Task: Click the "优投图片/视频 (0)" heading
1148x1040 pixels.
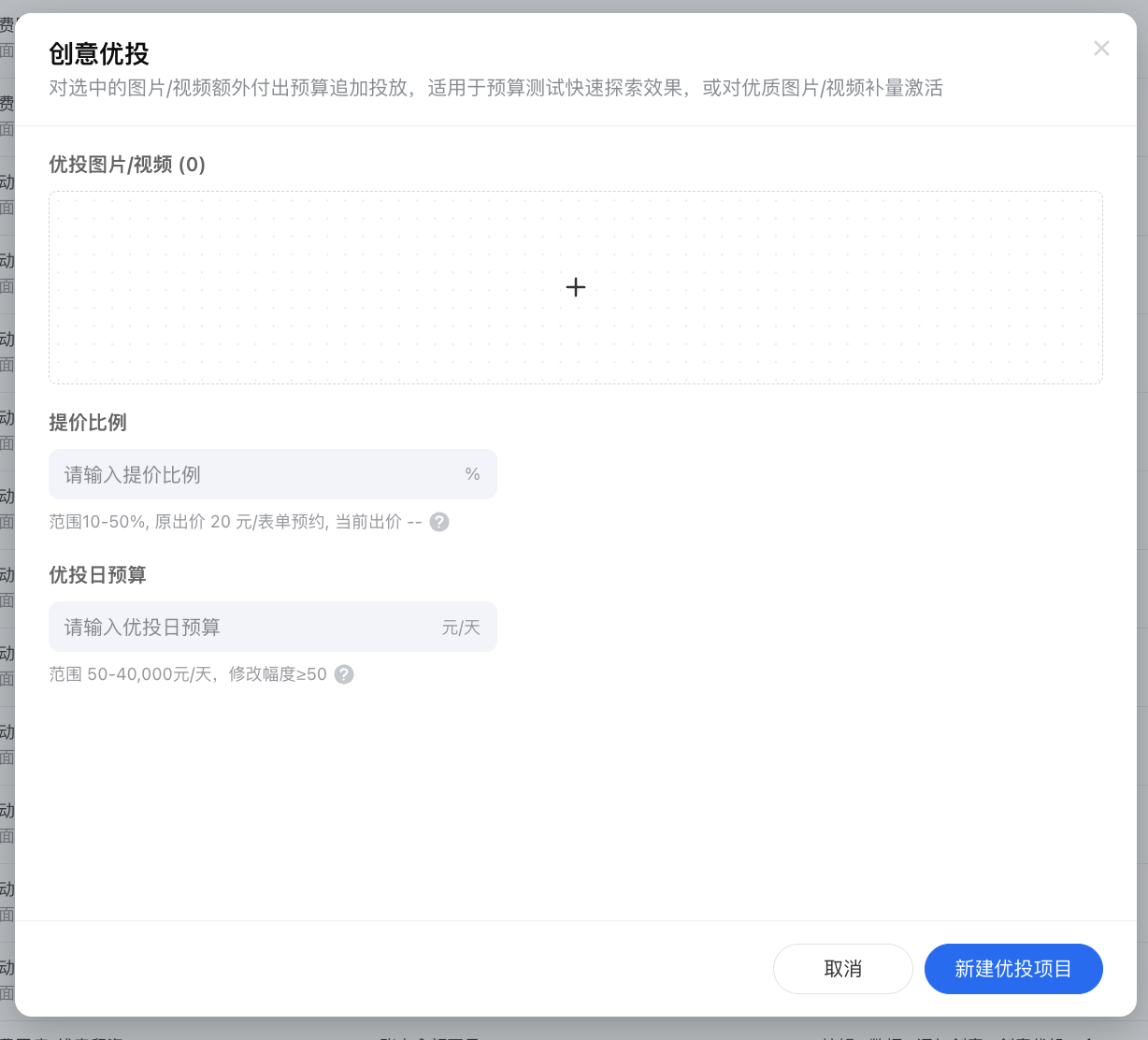Action: pos(126,165)
